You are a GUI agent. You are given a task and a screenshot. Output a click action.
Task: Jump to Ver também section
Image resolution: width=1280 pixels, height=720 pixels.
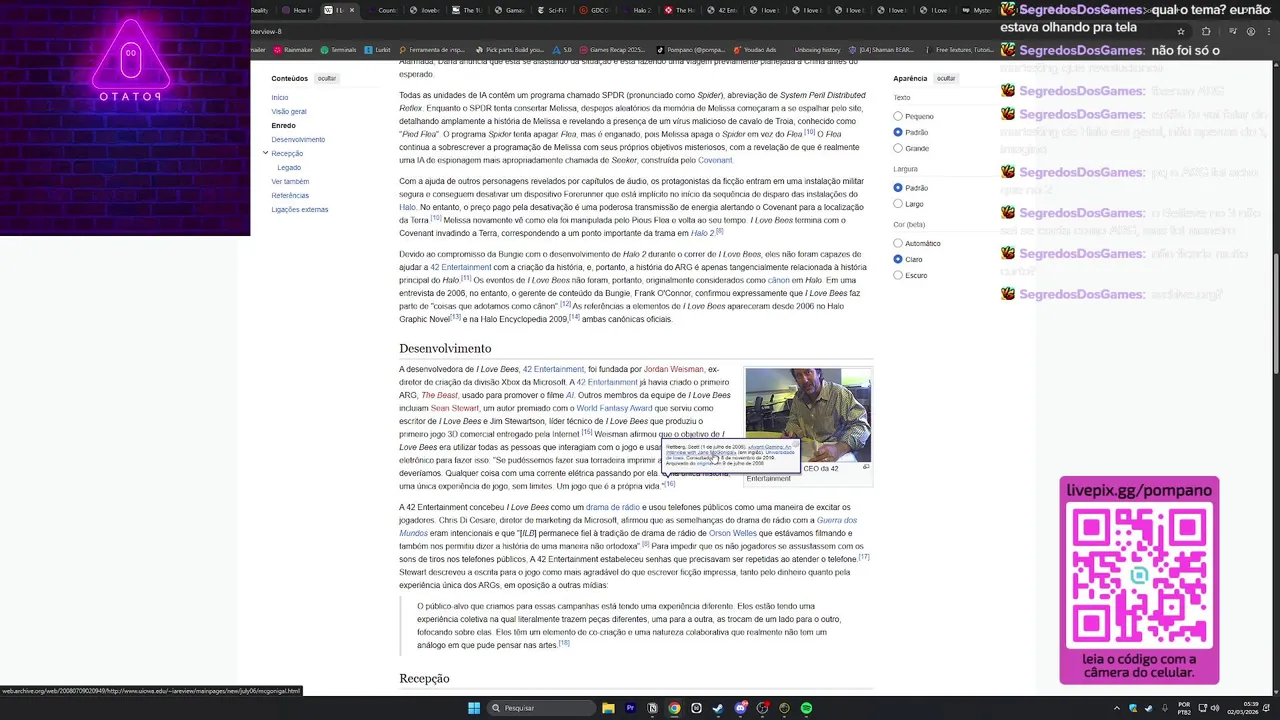290,182
